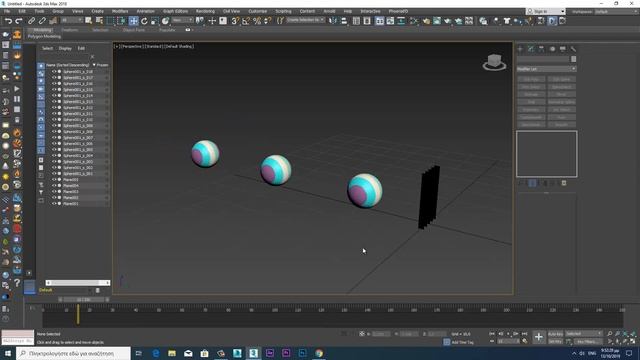This screenshot has width=640, height=360.
Task: Open the Selected key filter dropdown
Action: coord(584,334)
